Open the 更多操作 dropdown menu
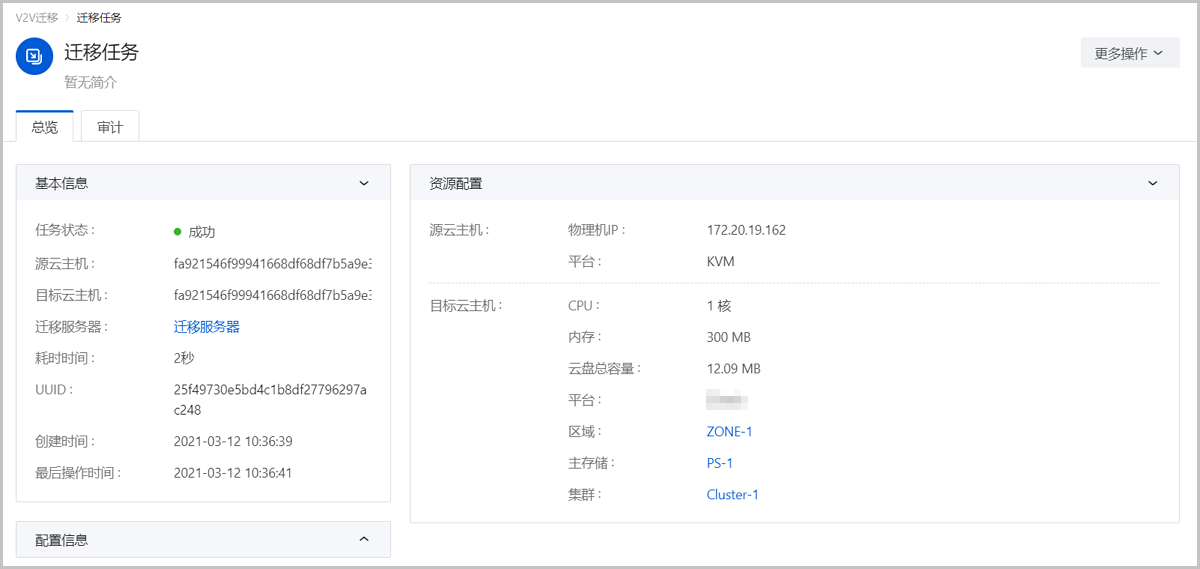The width and height of the screenshot is (1200, 569). point(1129,54)
